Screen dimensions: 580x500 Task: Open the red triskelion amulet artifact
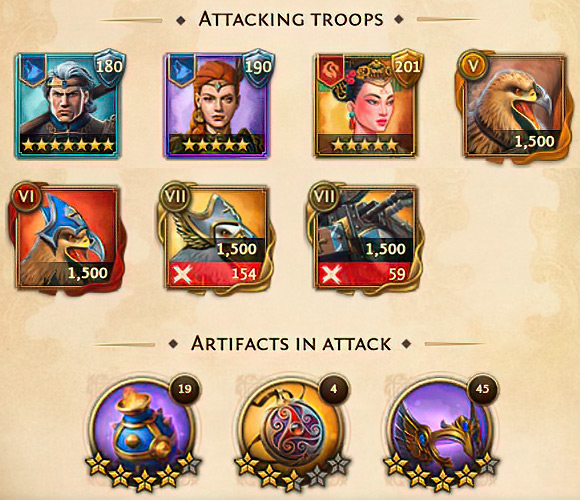(x=292, y=431)
